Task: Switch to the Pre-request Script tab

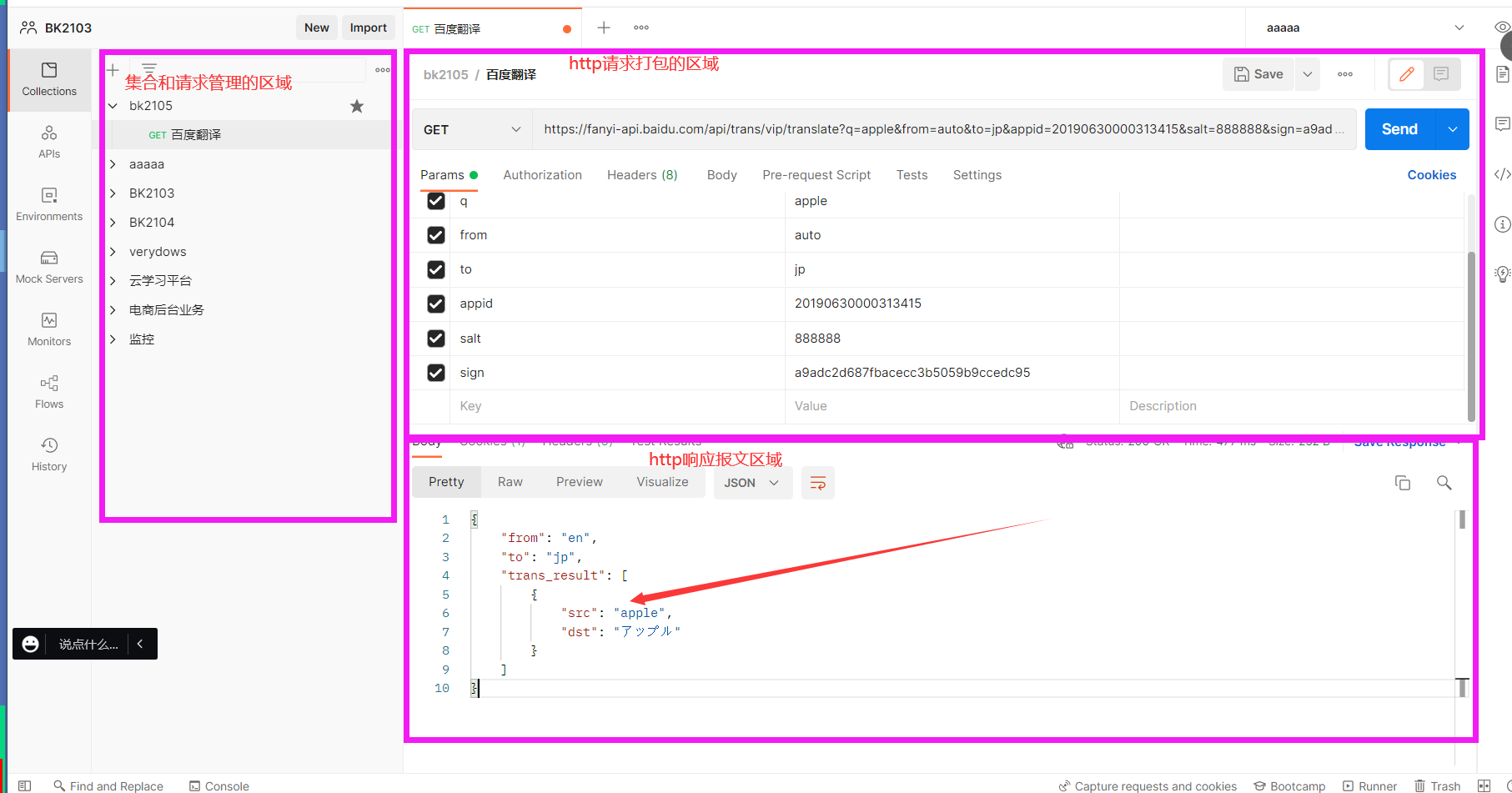Action: point(816,175)
